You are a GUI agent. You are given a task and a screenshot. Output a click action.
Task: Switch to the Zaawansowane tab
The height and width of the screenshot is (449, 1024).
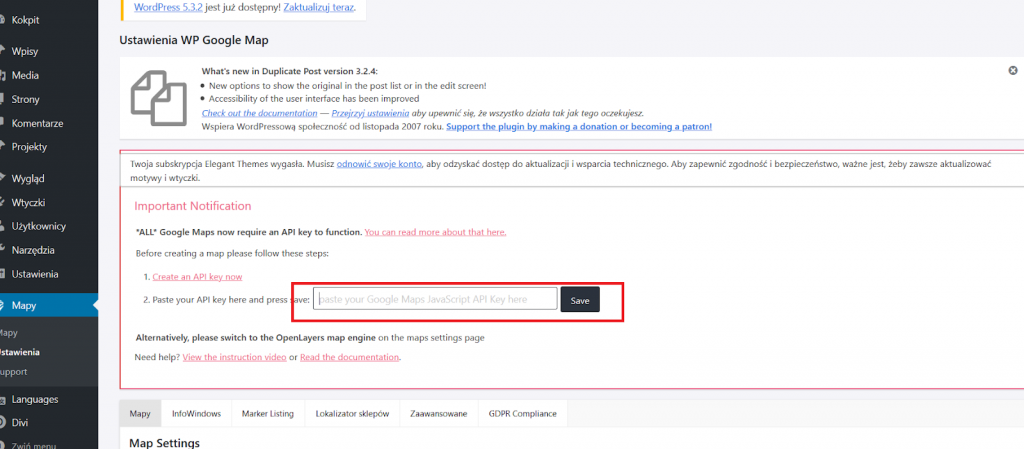click(438, 414)
